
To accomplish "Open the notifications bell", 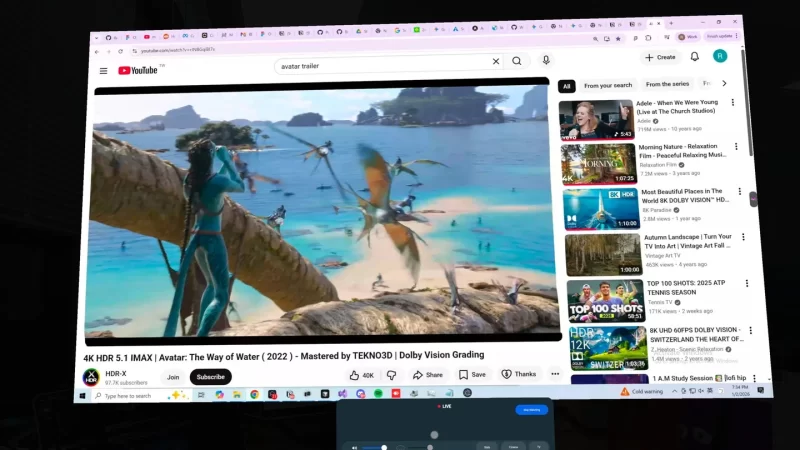I will 693,57.
